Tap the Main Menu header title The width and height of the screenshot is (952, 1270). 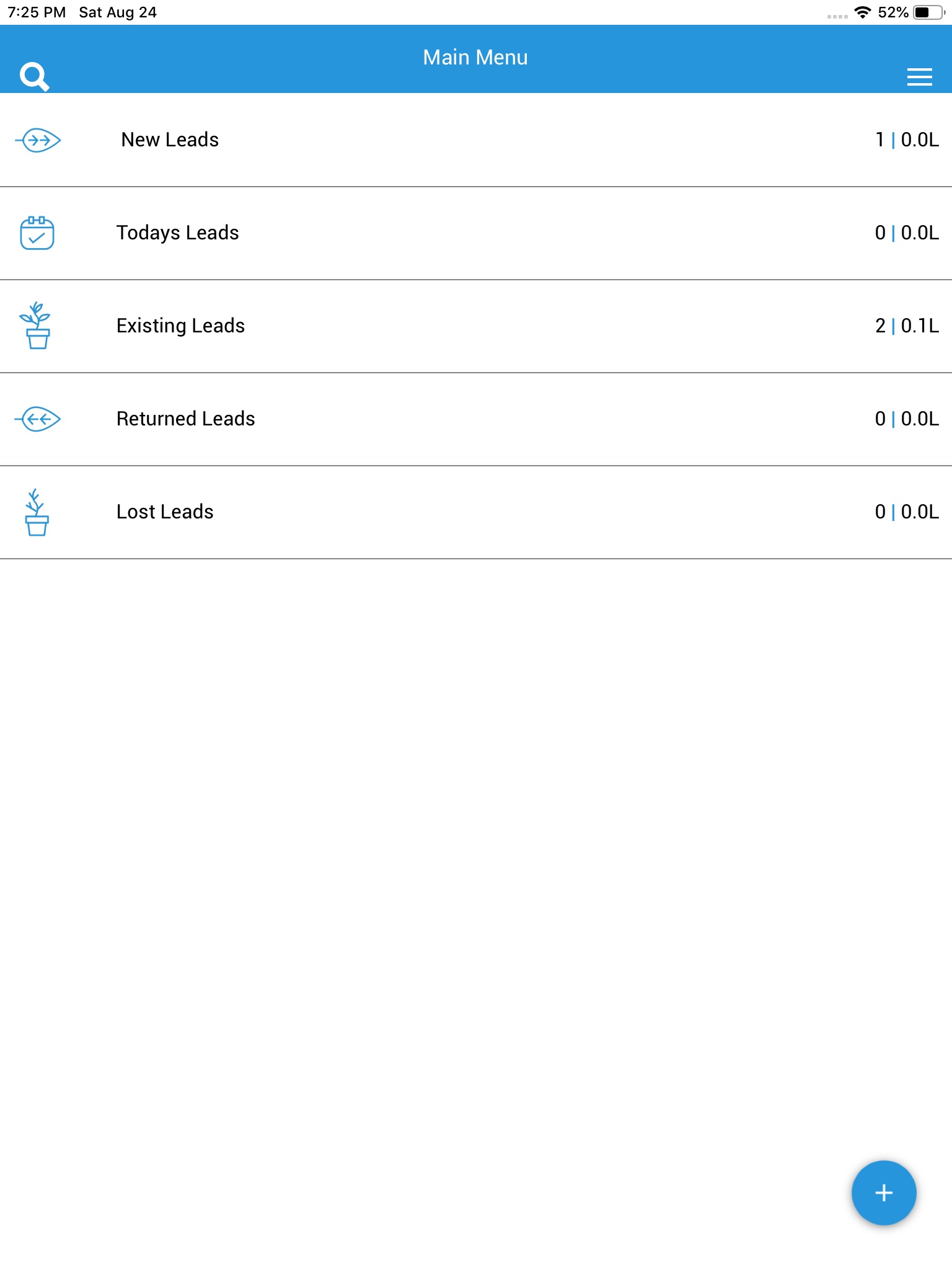point(475,58)
